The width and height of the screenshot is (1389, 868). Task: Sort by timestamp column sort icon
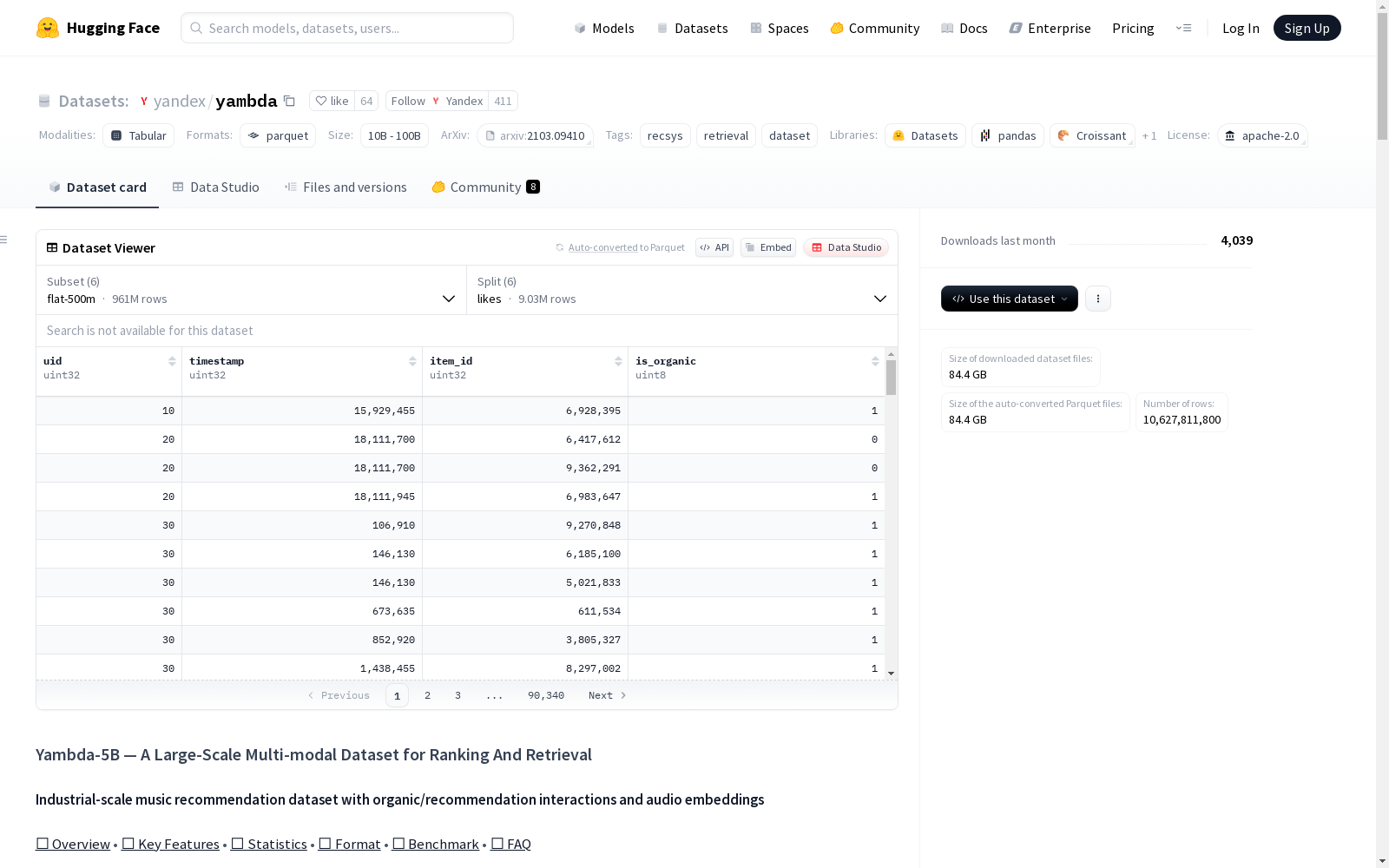412,361
